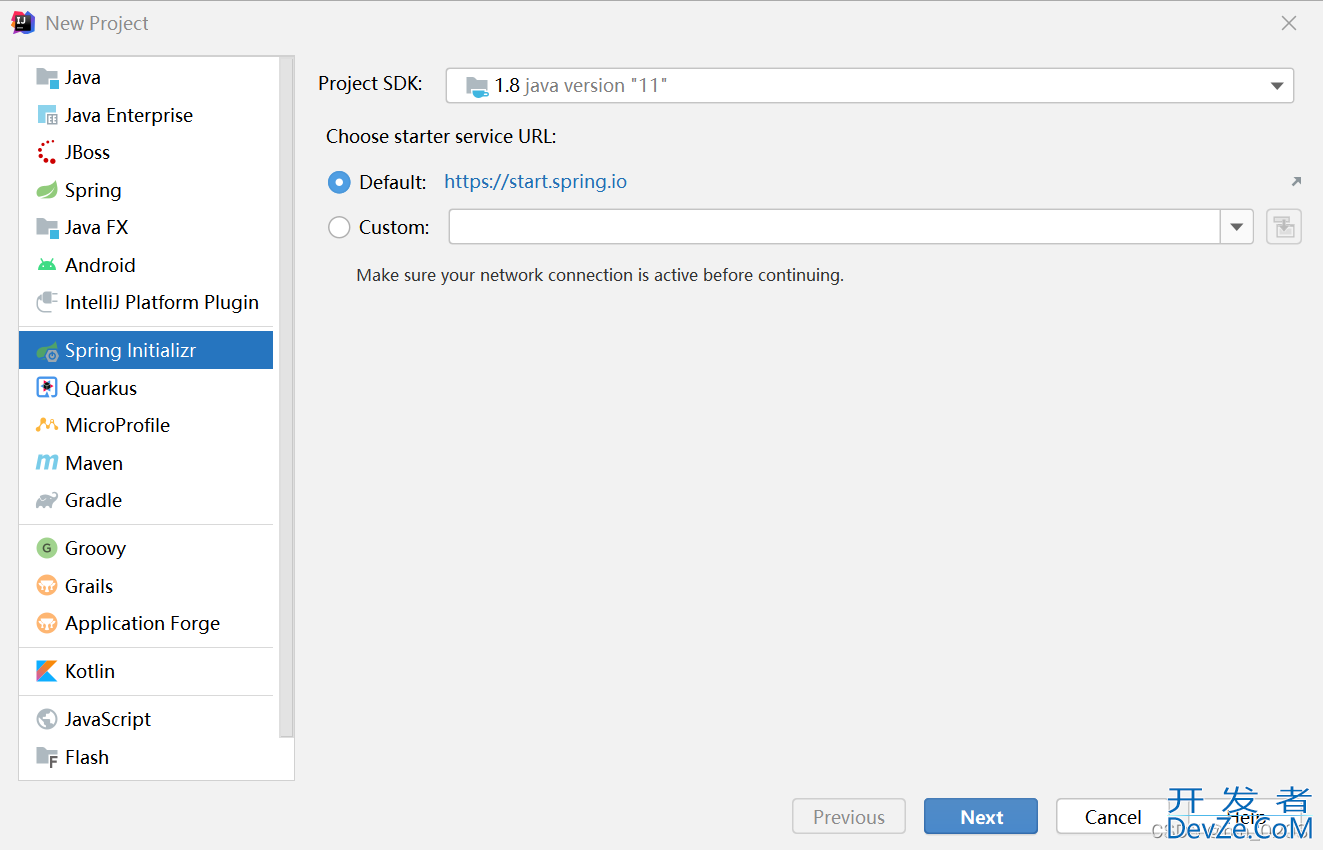Select Spring text in the list

click(93, 190)
